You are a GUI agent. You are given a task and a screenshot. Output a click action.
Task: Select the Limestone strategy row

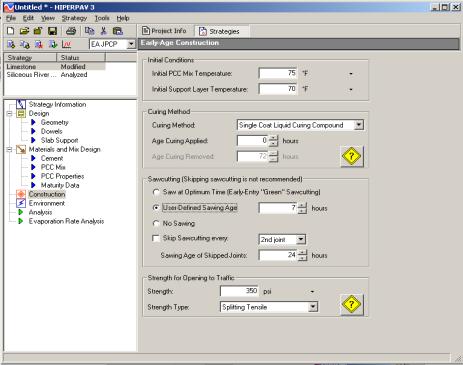pyautogui.click(x=55, y=67)
